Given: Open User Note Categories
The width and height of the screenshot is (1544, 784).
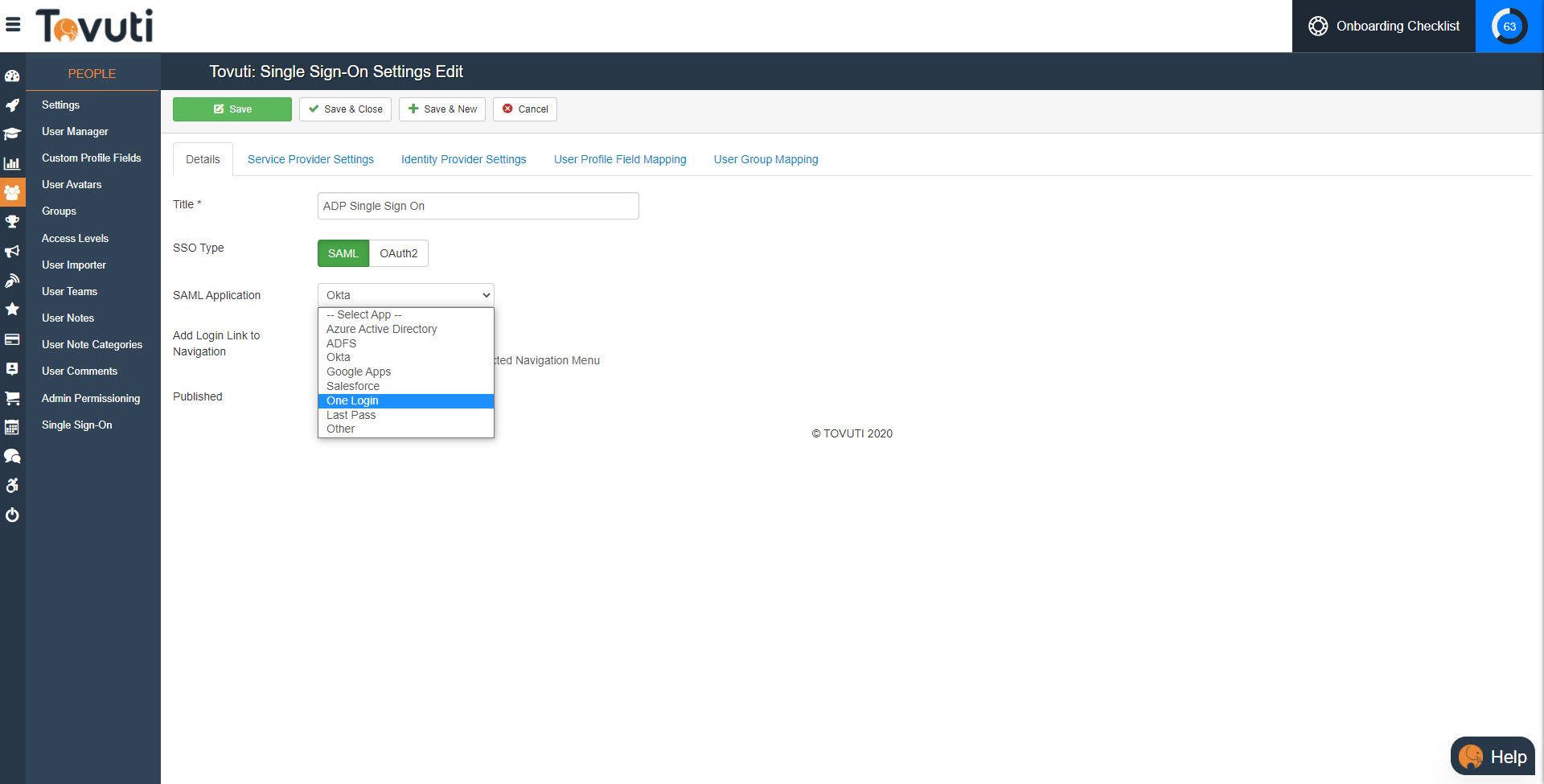Looking at the screenshot, I should tap(92, 344).
